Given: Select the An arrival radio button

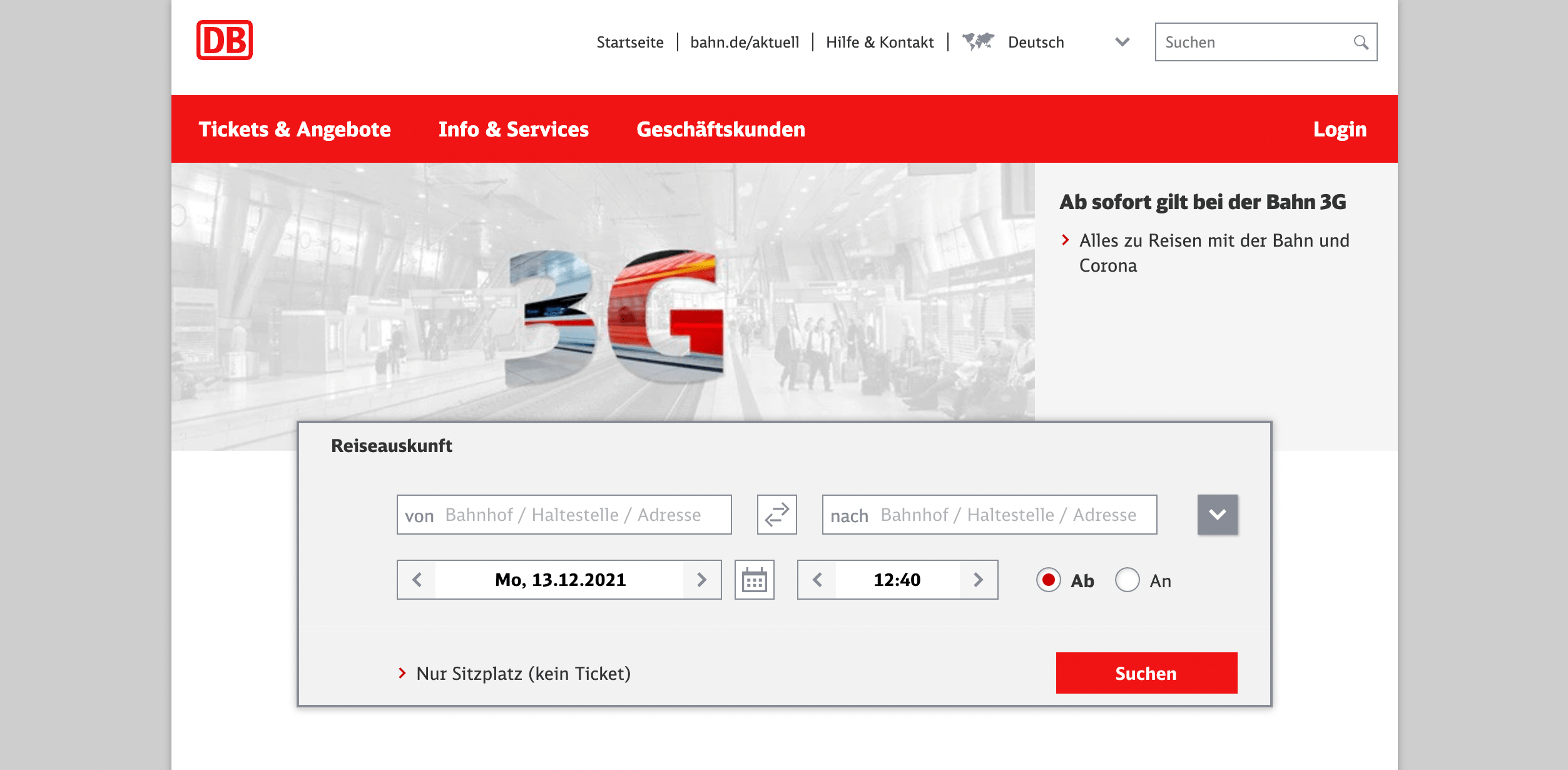Looking at the screenshot, I should point(1127,580).
